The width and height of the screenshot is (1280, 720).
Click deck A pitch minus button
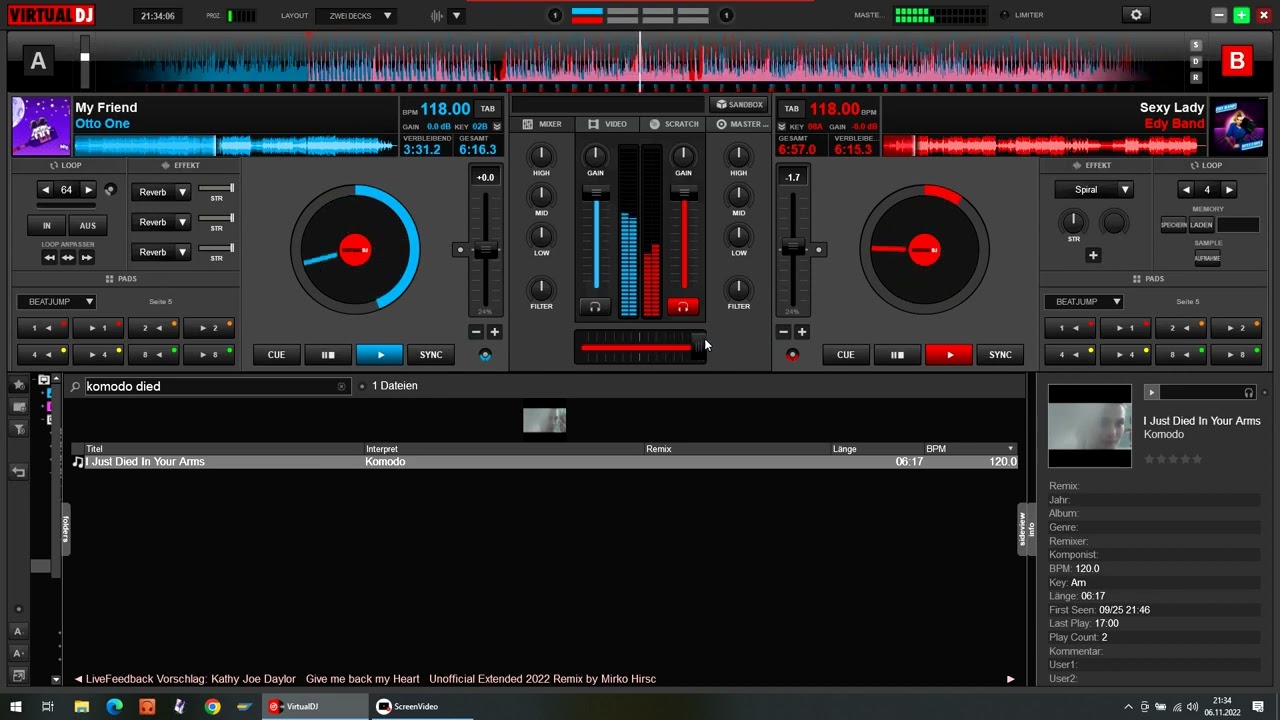476,332
